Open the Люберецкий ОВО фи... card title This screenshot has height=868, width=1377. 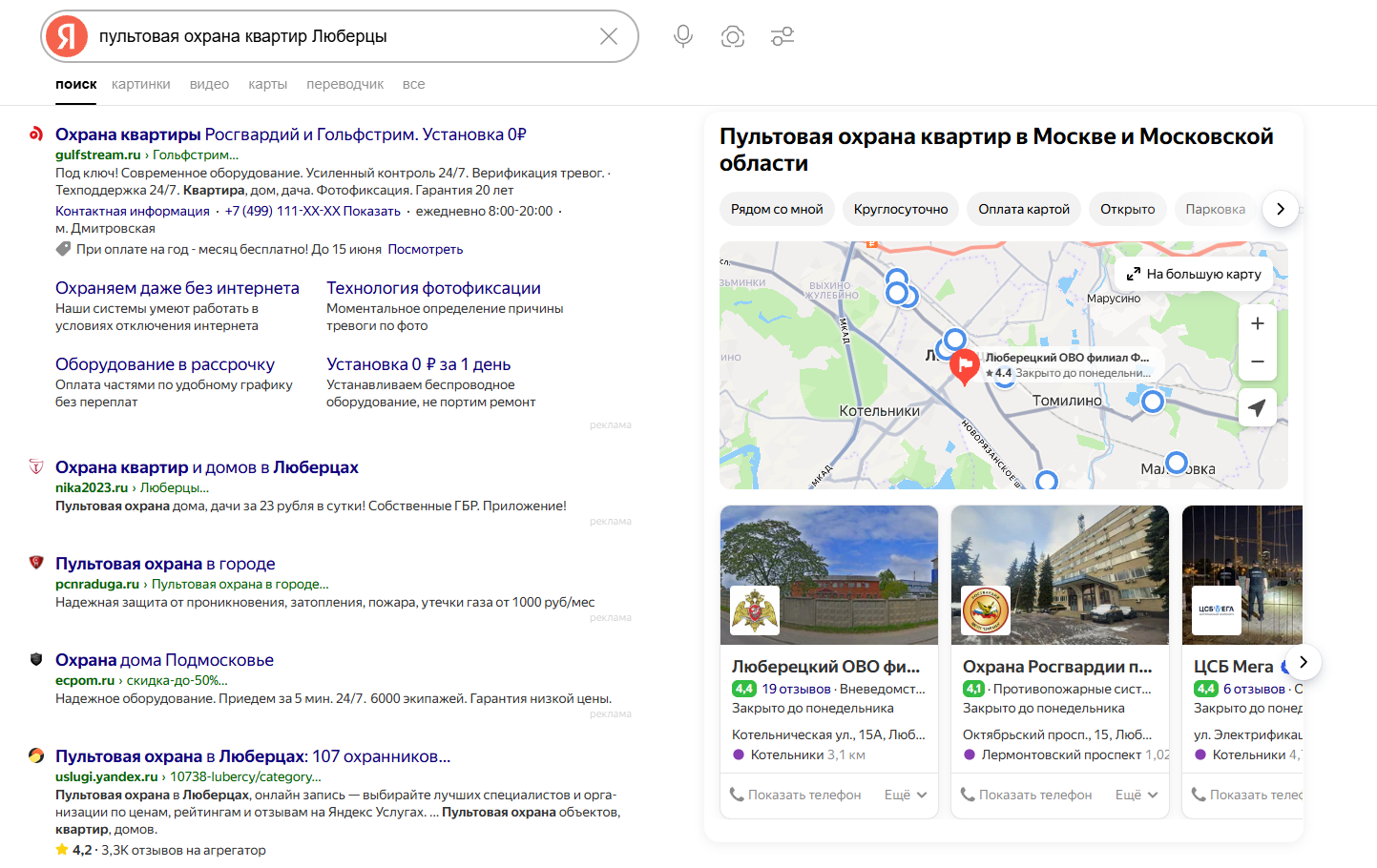(x=826, y=667)
